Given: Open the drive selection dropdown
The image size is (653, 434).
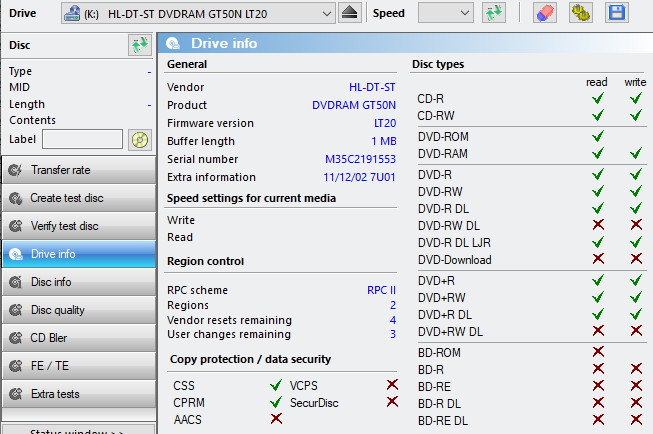Looking at the screenshot, I should coord(198,13).
